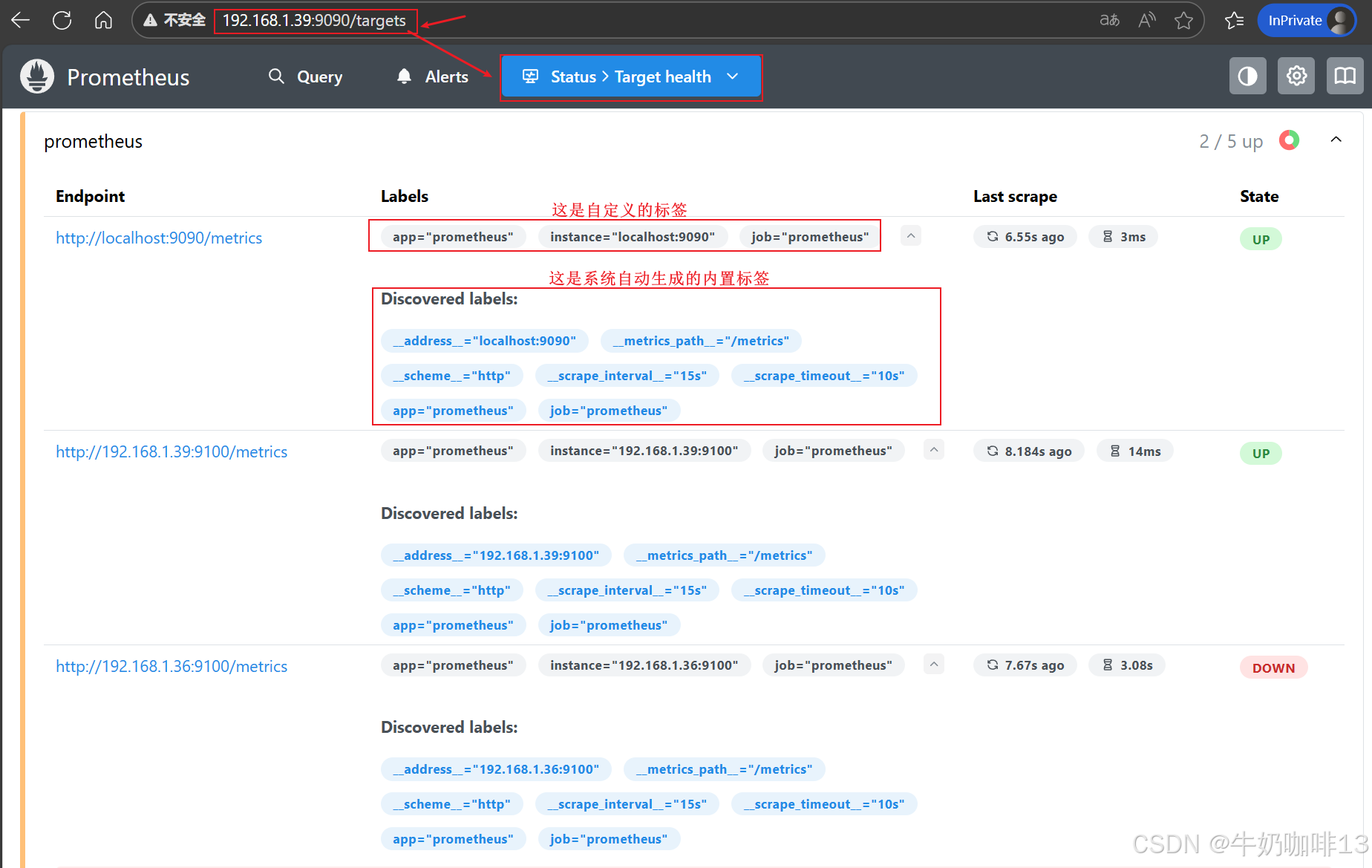
Task: Click the DOWN state badge for 192.168.1.36:9100
Action: (1273, 668)
